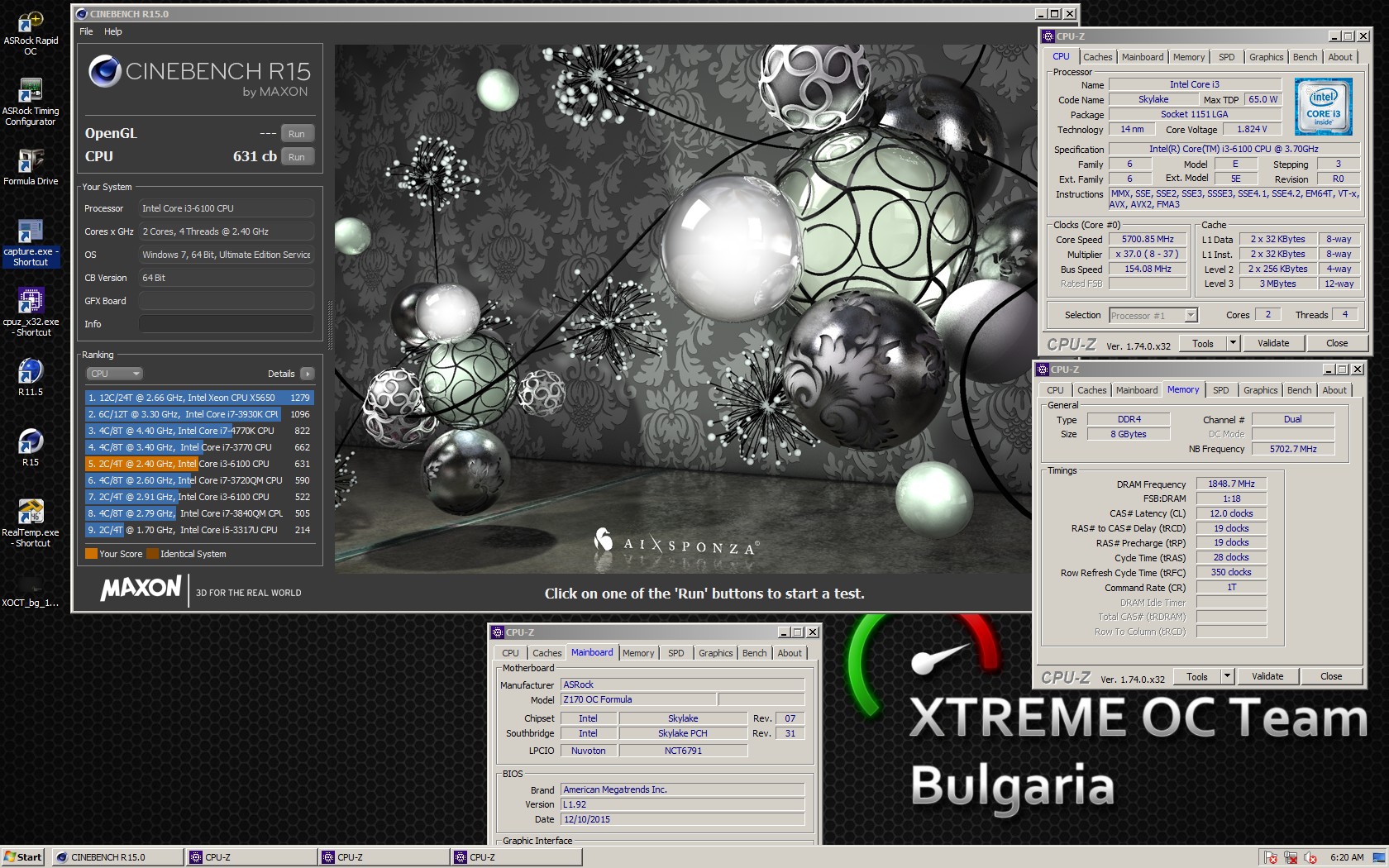This screenshot has width=1389, height=868.
Task: Click the Memory CPU-Z window title icon
Action: (x=1043, y=370)
